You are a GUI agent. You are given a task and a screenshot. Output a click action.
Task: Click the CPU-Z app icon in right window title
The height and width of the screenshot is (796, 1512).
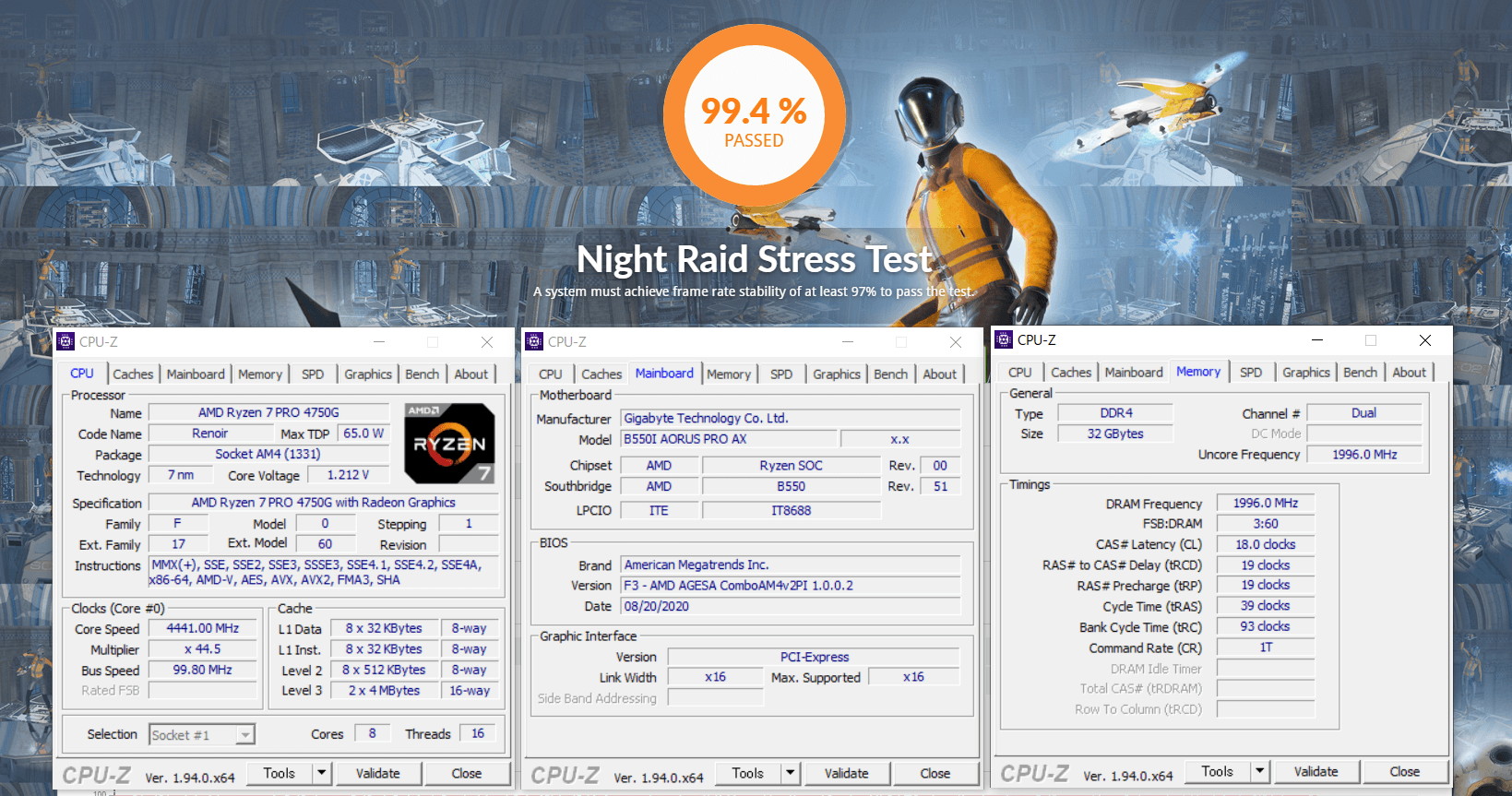coord(1004,339)
